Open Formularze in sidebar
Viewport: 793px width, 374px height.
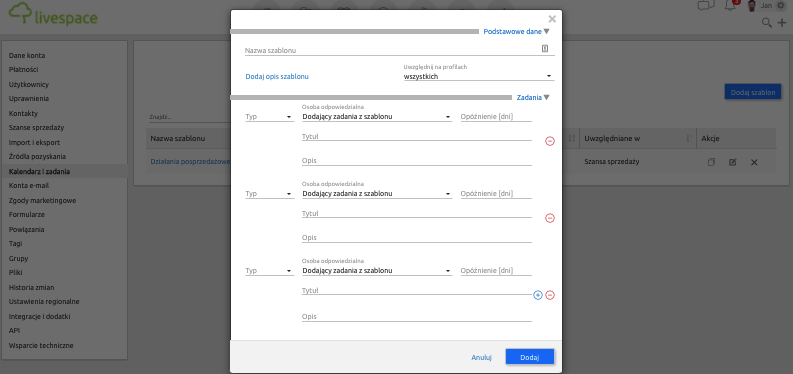coord(26,215)
